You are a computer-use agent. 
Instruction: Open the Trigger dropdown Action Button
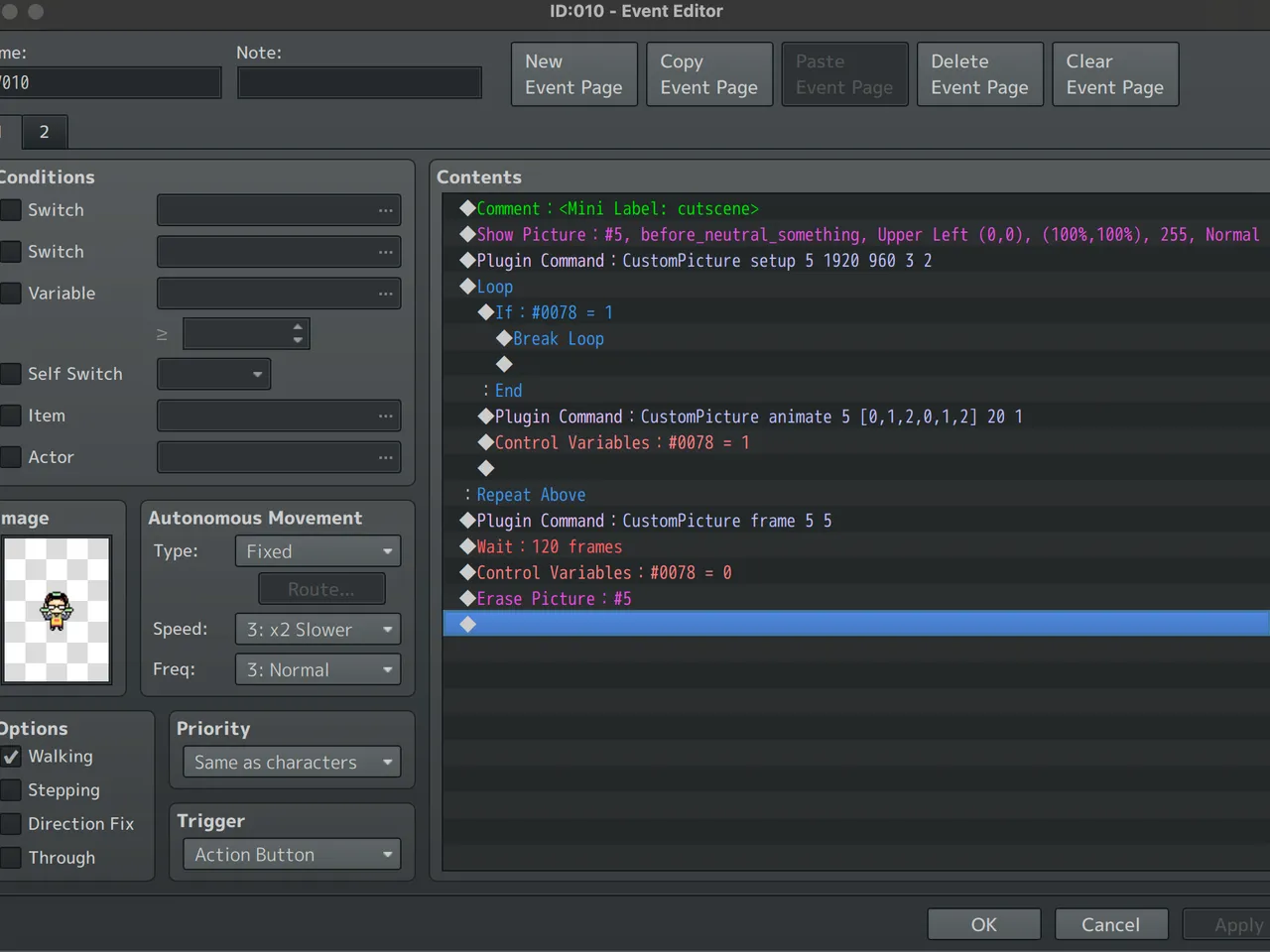click(x=292, y=855)
